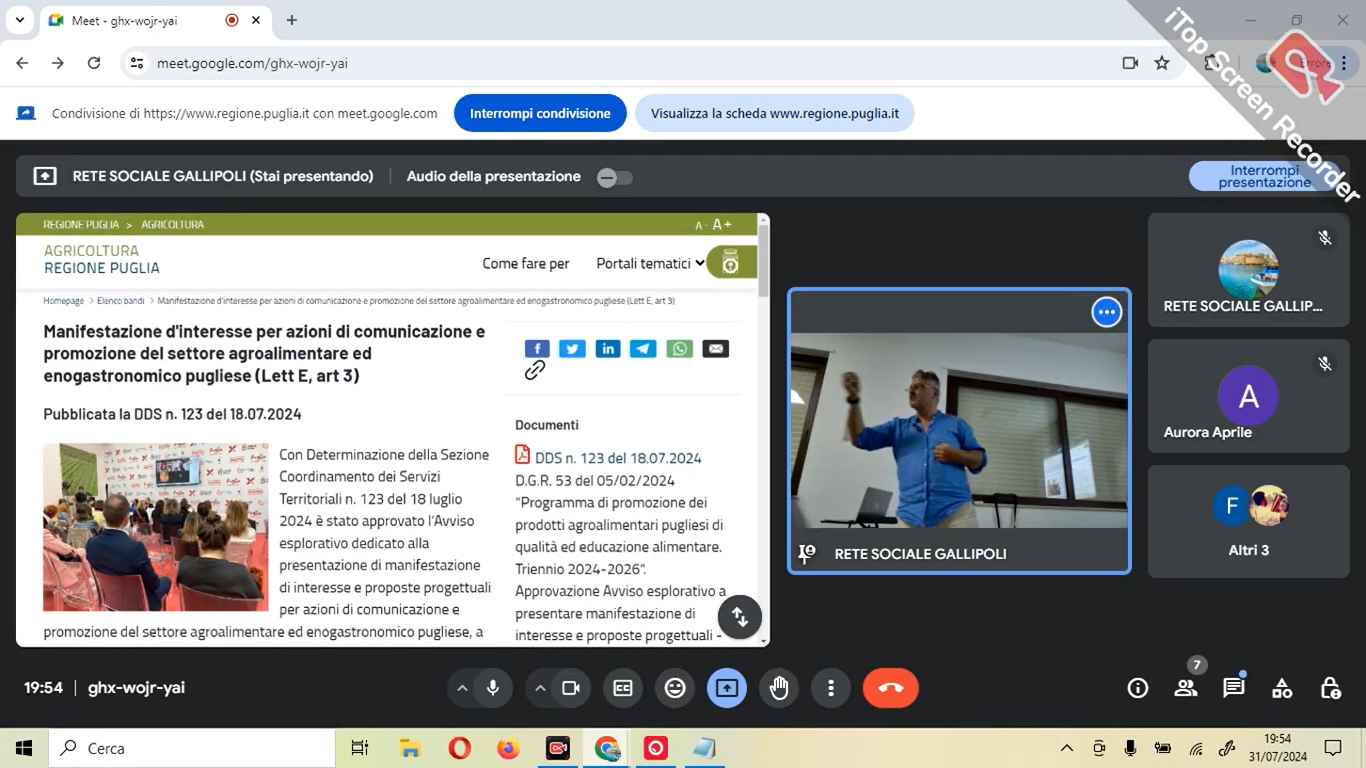Open File Explorer from taskbar
Viewport: 1366px width, 768px height.
409,748
